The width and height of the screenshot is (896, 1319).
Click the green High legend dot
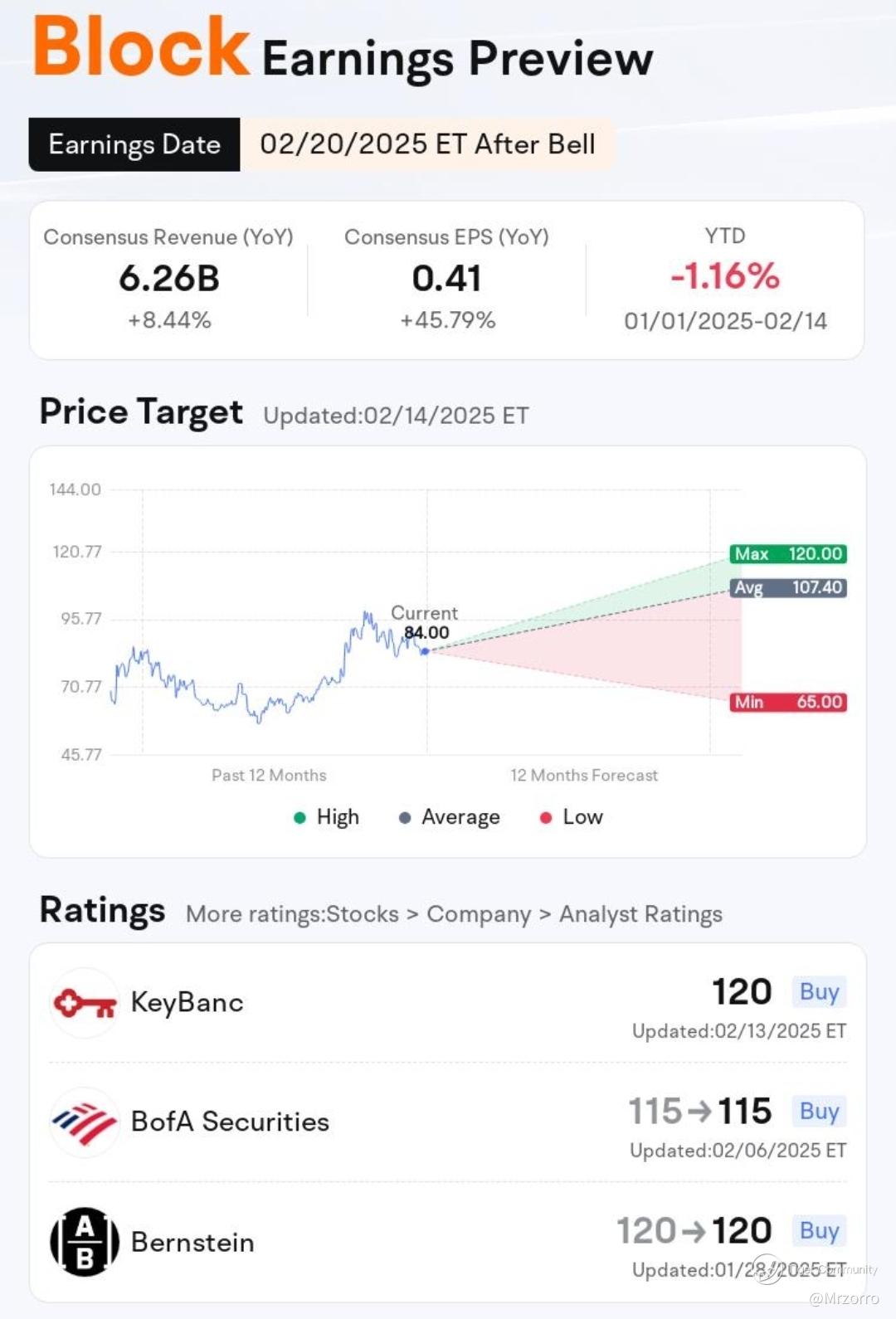click(x=299, y=818)
